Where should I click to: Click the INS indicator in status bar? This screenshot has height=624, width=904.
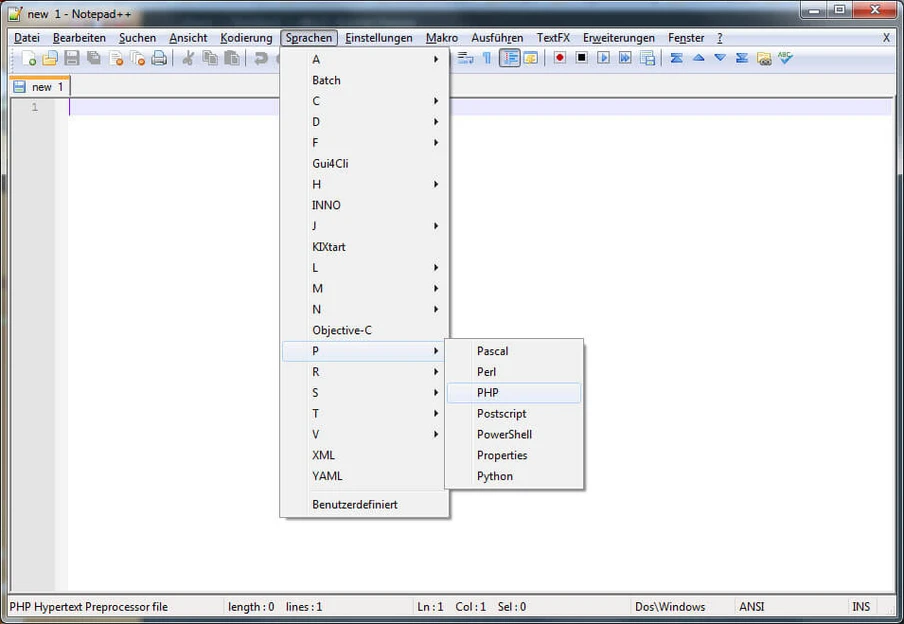861,607
